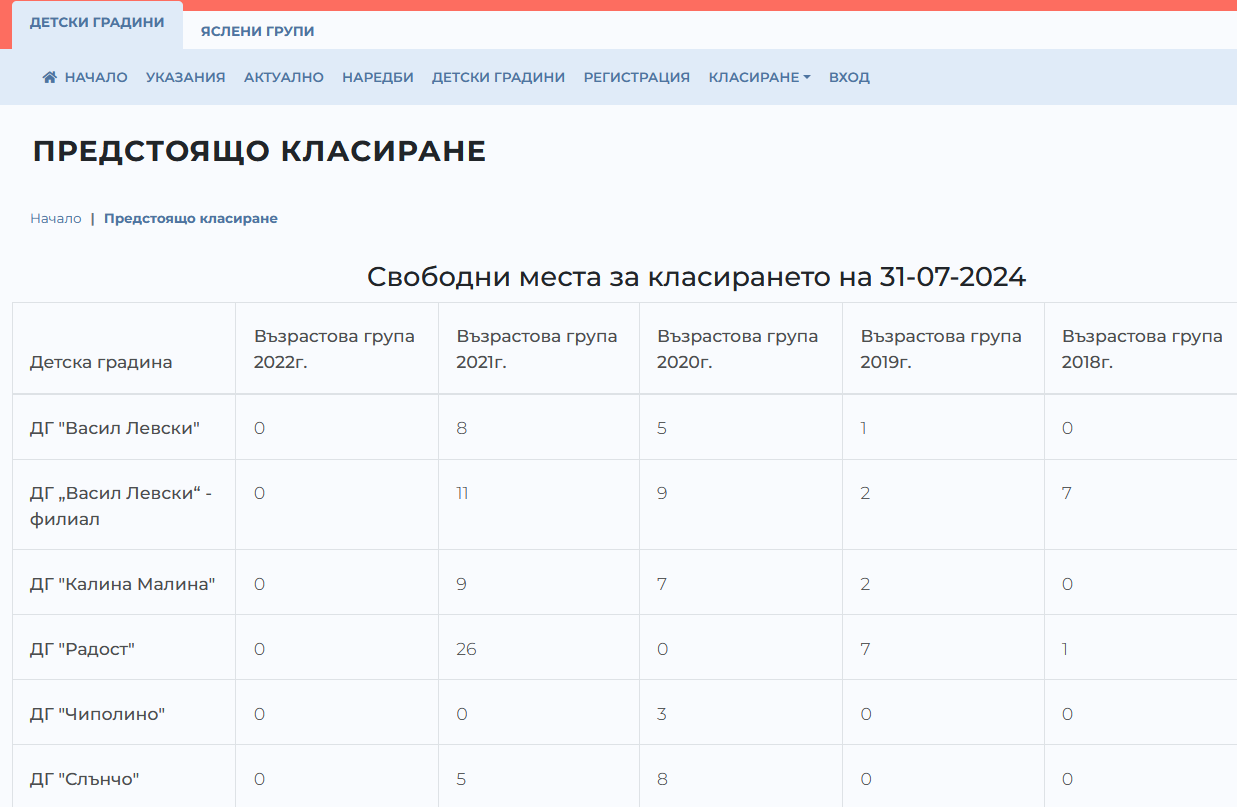
Task: Select the ДГ "Слънчо" row name
Action: [84, 779]
